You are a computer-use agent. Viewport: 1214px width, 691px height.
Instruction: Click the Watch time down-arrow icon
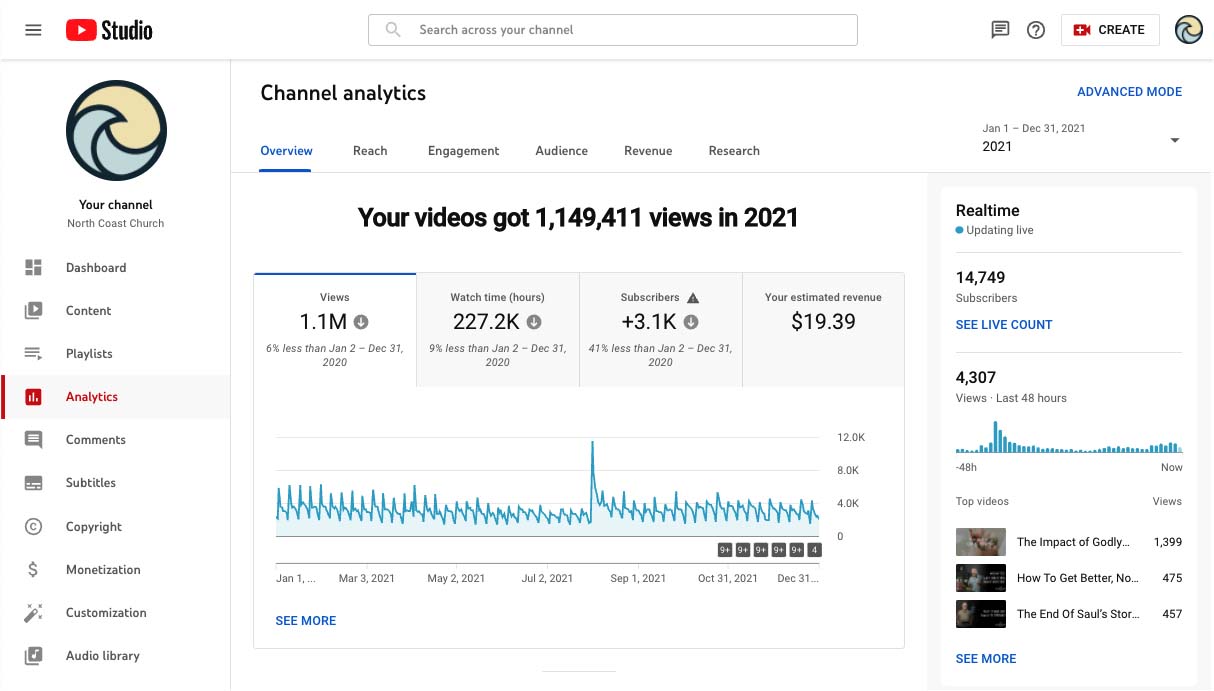pyautogui.click(x=534, y=322)
